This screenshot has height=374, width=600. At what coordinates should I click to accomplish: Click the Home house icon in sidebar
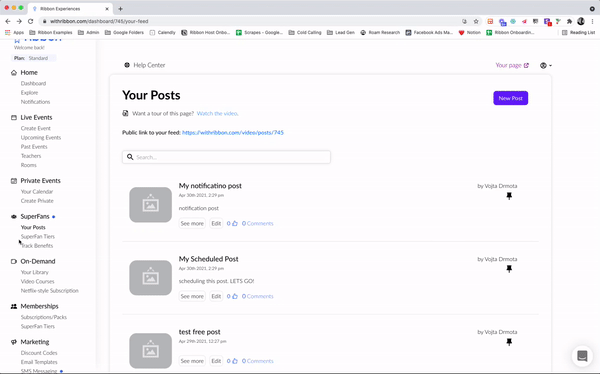point(14,72)
